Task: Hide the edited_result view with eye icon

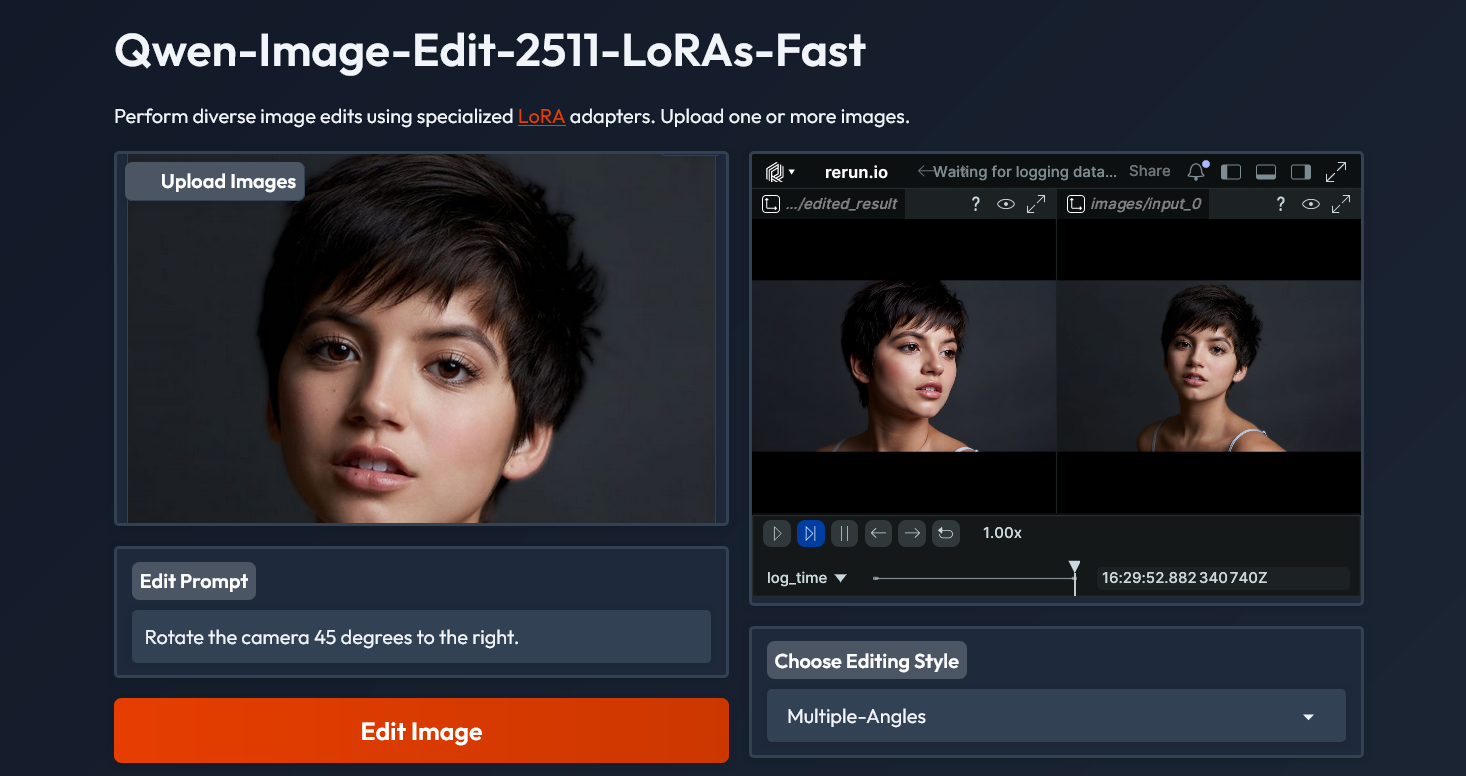Action: click(x=1006, y=204)
